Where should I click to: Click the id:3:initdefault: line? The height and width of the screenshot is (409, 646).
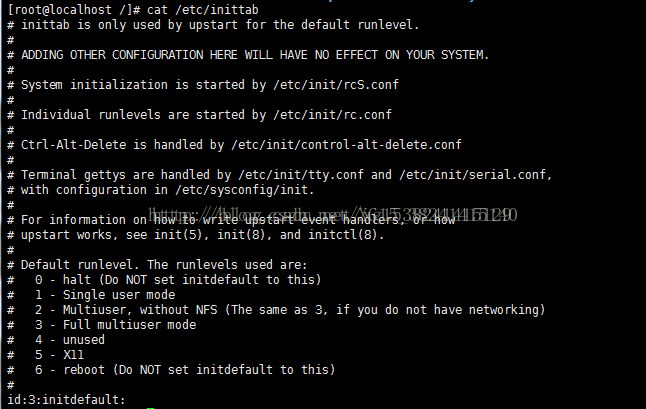click(x=66, y=400)
